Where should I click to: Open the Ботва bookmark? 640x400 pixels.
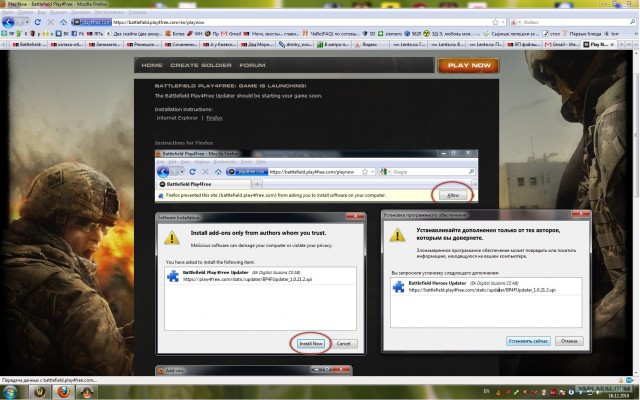(175, 33)
